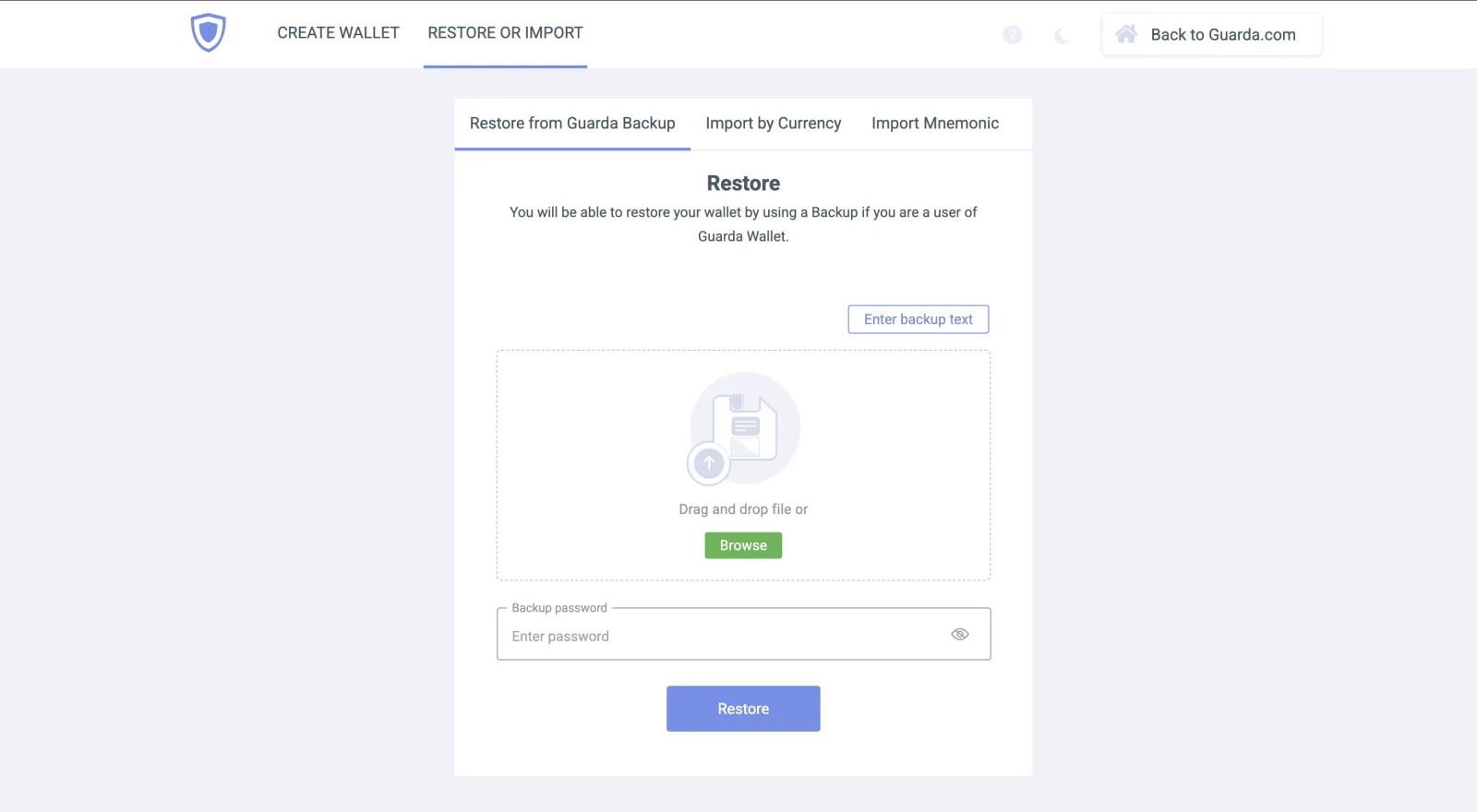Toggle dark mode with the moon icon

(1062, 35)
